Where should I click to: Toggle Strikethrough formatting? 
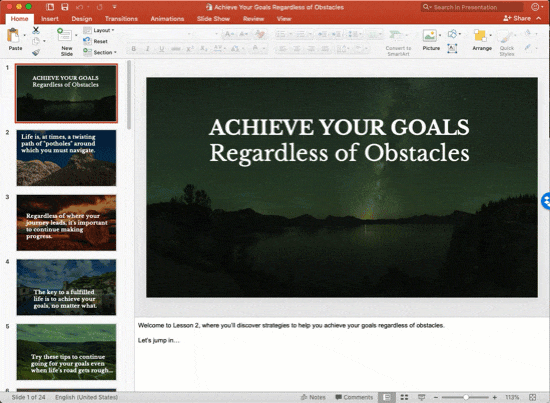176,49
